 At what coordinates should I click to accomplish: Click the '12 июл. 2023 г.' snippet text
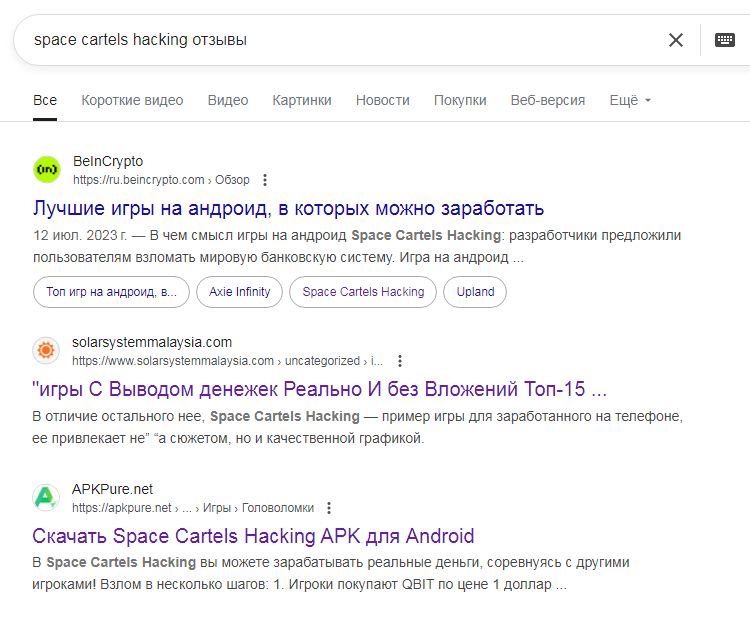click(x=80, y=235)
